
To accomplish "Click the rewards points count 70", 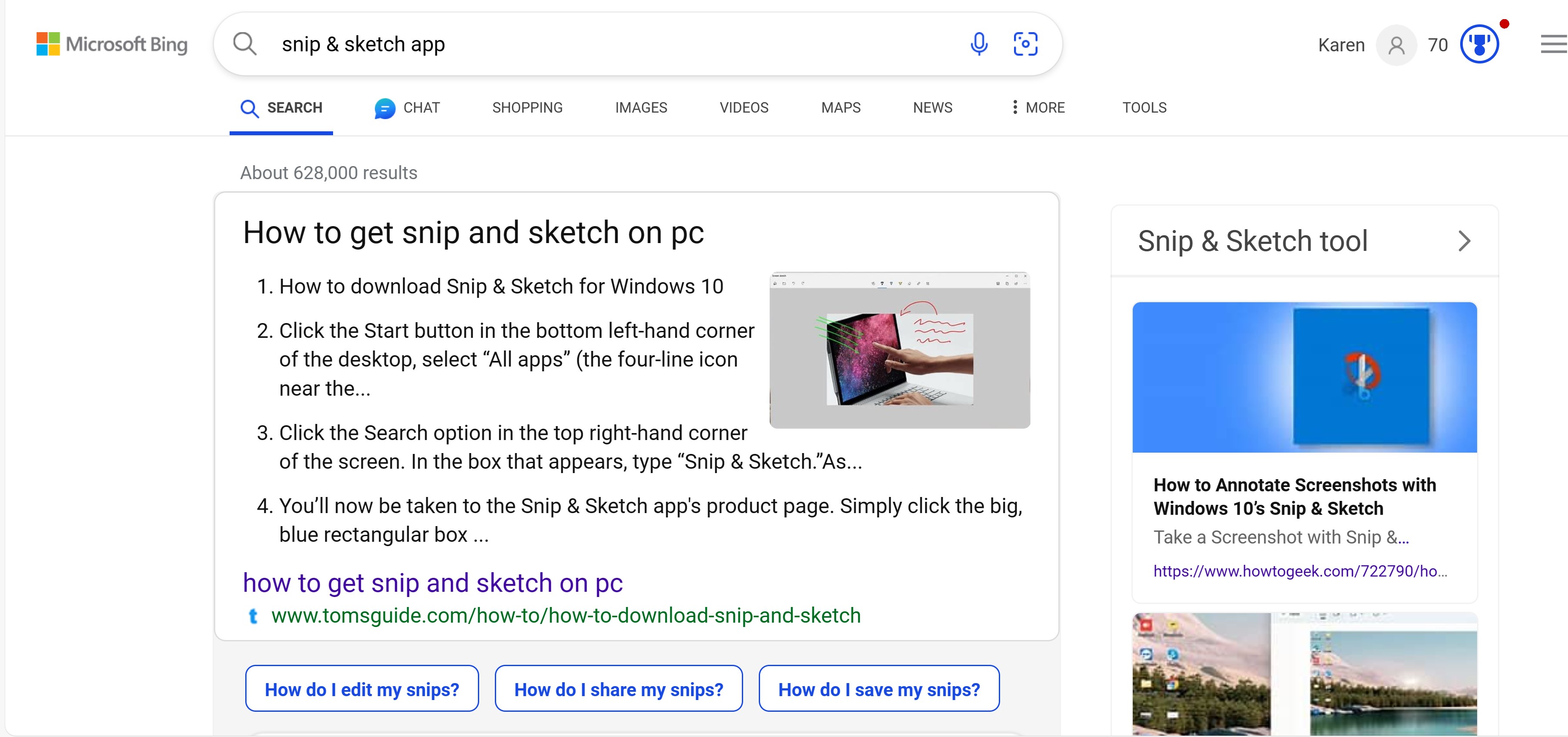I will coord(1438,45).
